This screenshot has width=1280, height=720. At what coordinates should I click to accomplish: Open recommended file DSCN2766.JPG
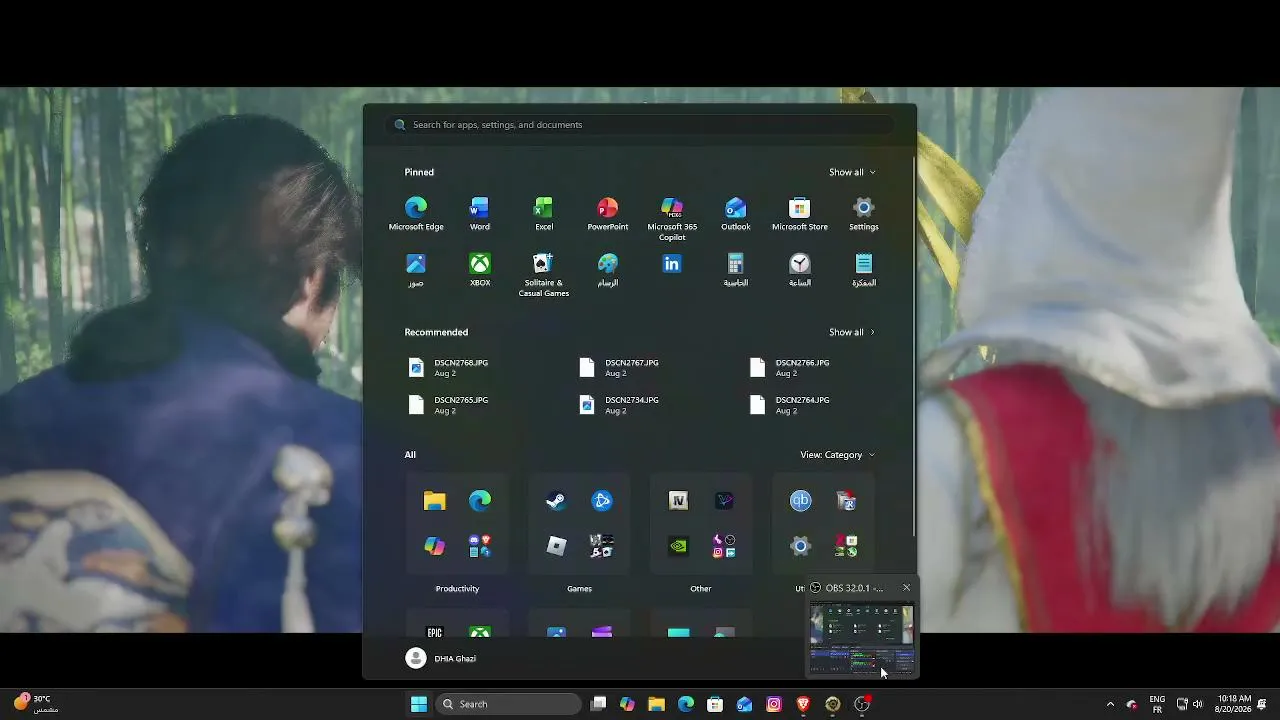click(790, 368)
